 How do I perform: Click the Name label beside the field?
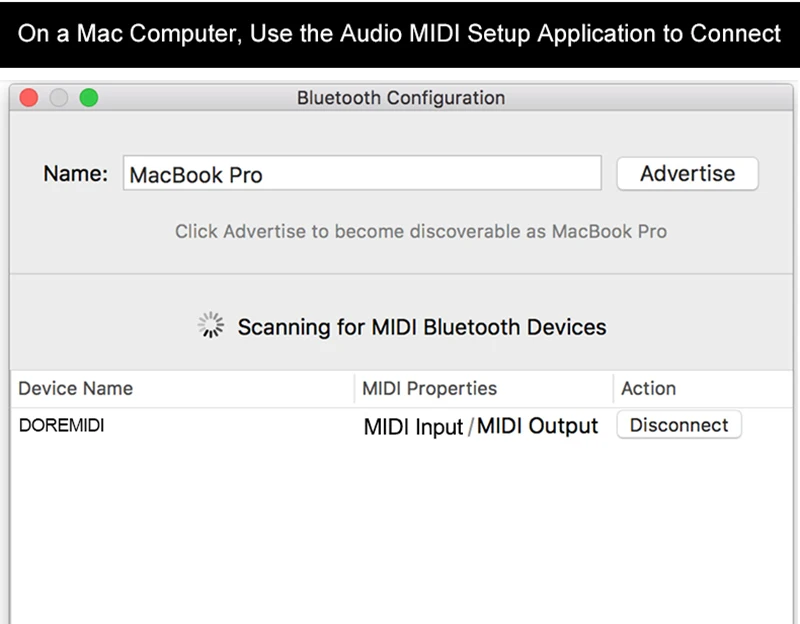click(x=75, y=174)
